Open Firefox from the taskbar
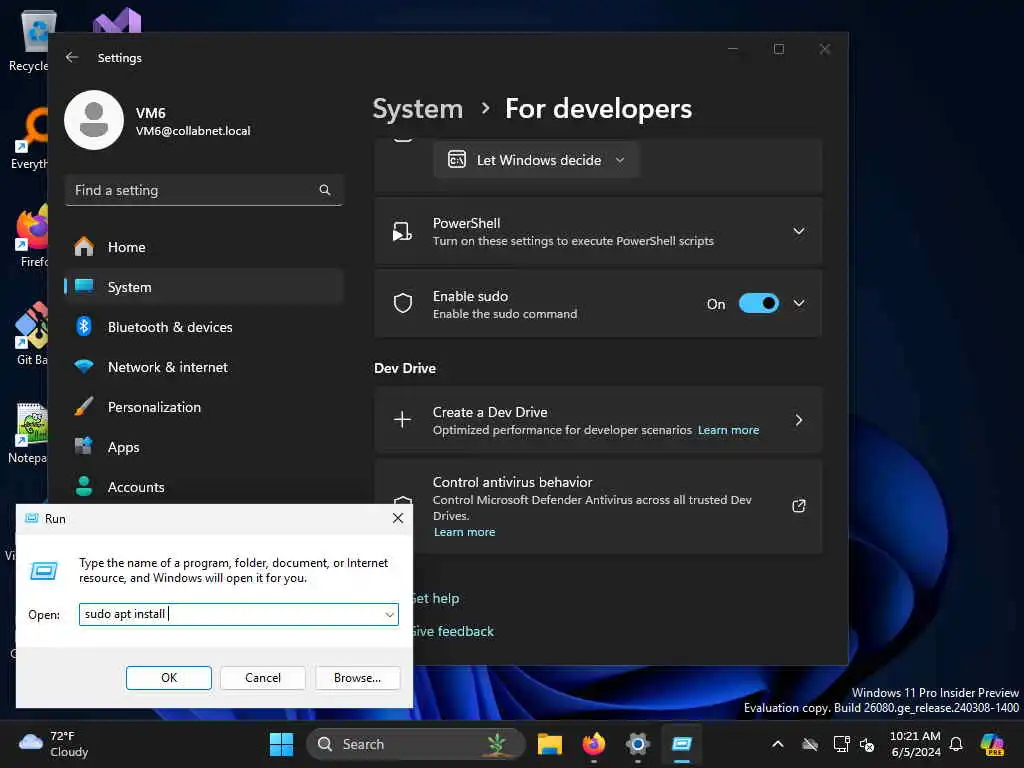Screen dimensions: 1024x768 (594, 744)
